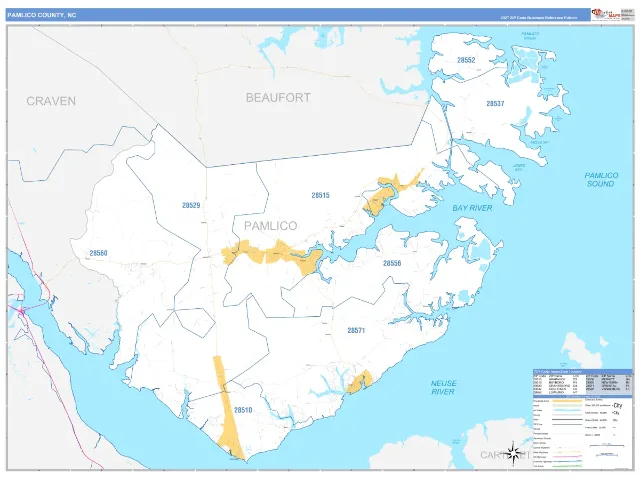Click the CARTERET county label
Screen dimensions: 640x480
pos(505,455)
